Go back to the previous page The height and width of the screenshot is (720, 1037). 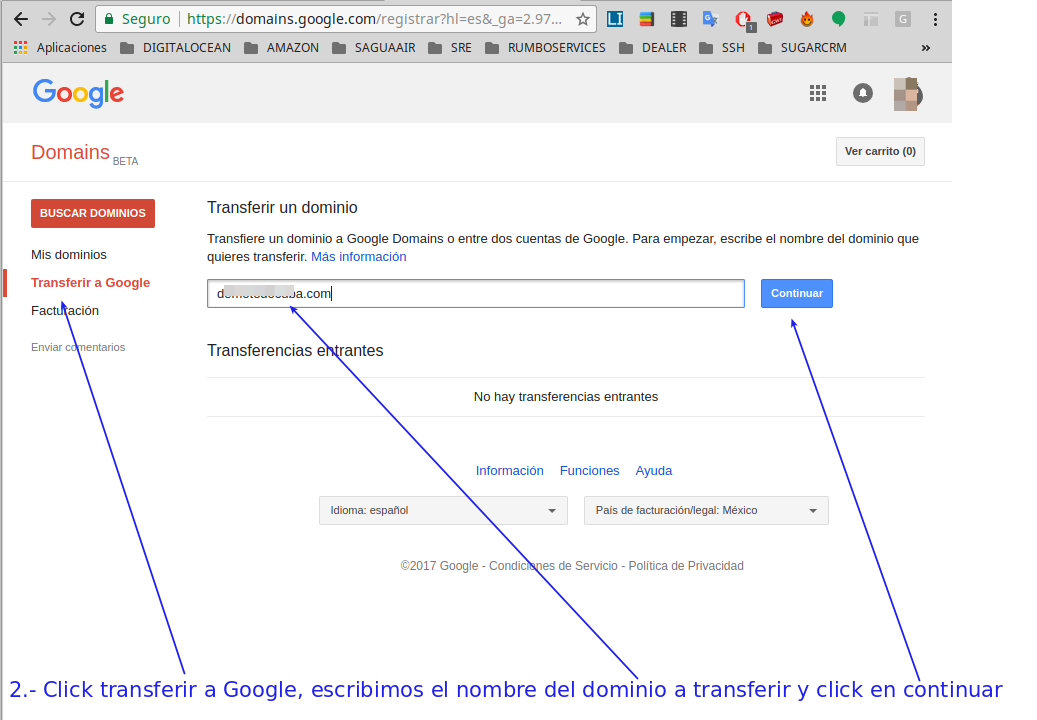(x=21, y=19)
